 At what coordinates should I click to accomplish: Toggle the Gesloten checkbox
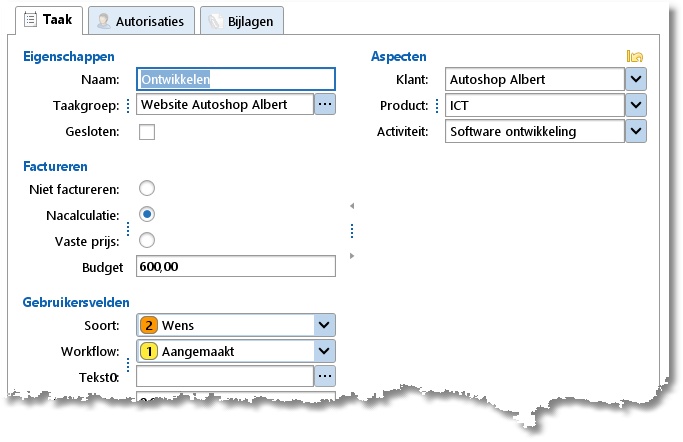click(147, 132)
